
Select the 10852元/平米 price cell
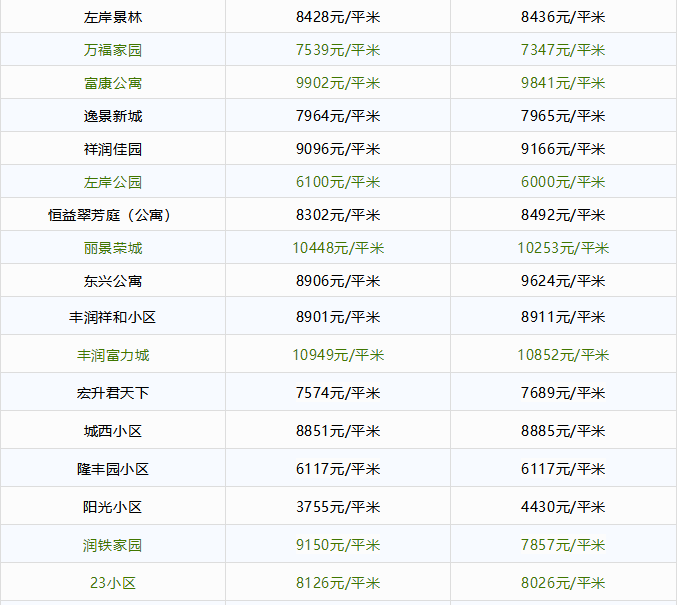pos(563,355)
